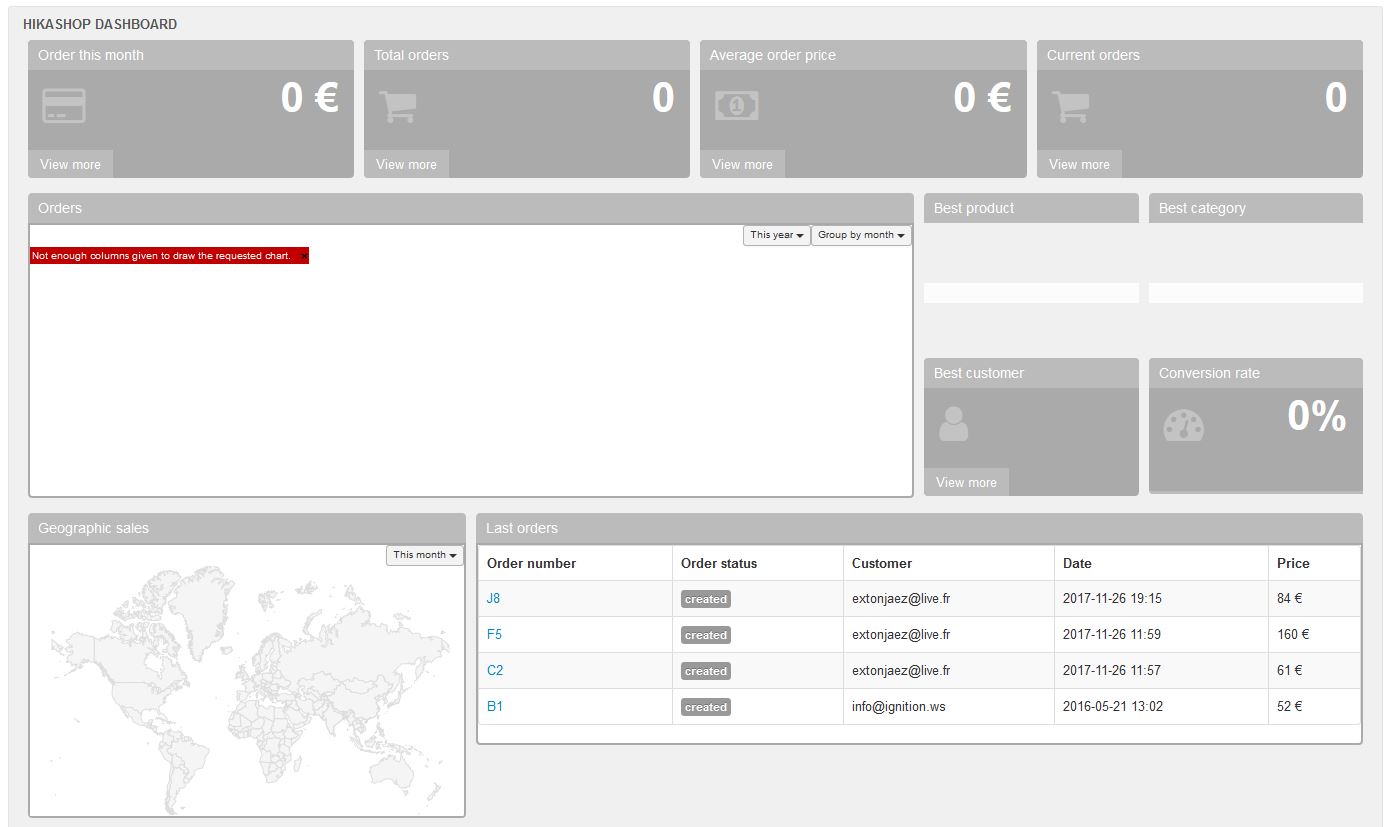Click the shopping cart icon in Total orders

[398, 106]
